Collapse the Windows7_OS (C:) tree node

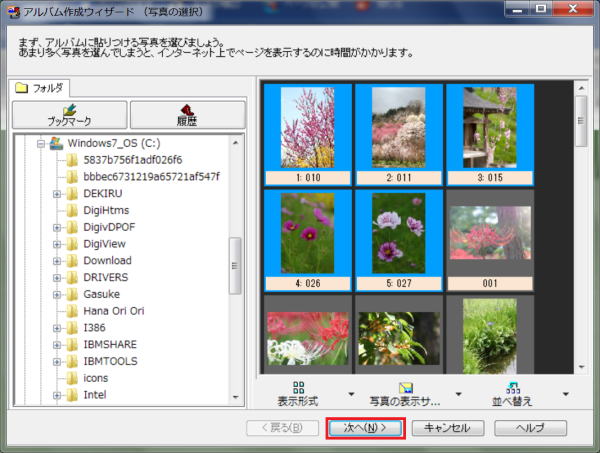[x=41, y=144]
